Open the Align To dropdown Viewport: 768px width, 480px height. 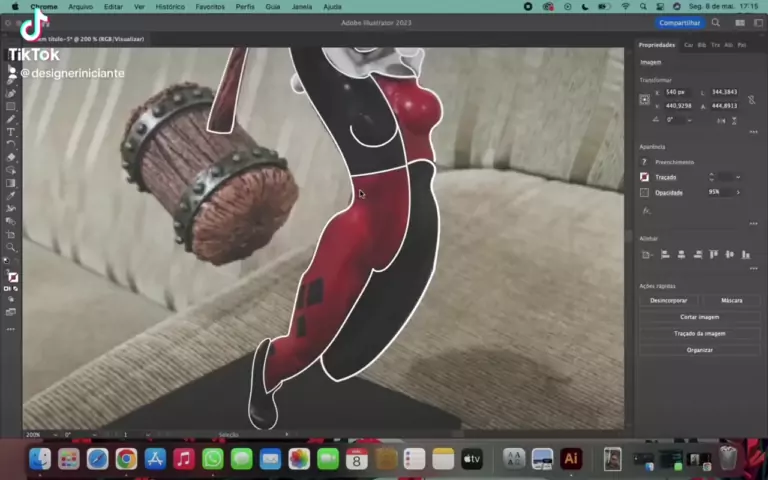pyautogui.click(x=647, y=254)
